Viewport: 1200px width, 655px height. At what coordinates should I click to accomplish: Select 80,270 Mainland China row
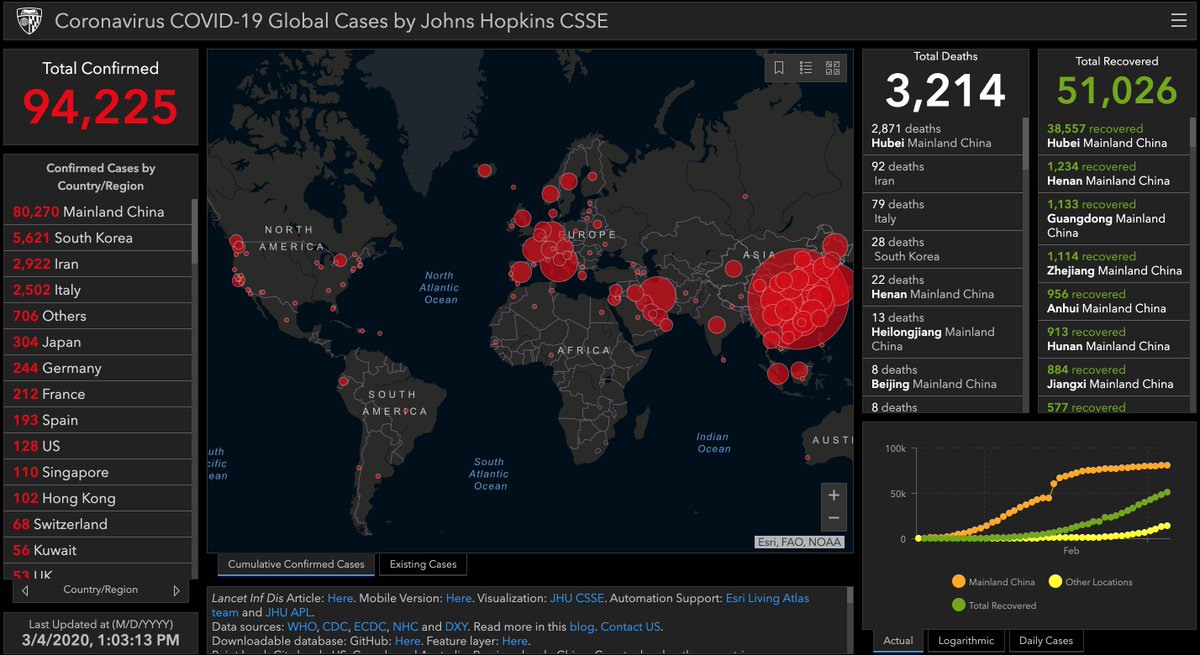point(97,212)
